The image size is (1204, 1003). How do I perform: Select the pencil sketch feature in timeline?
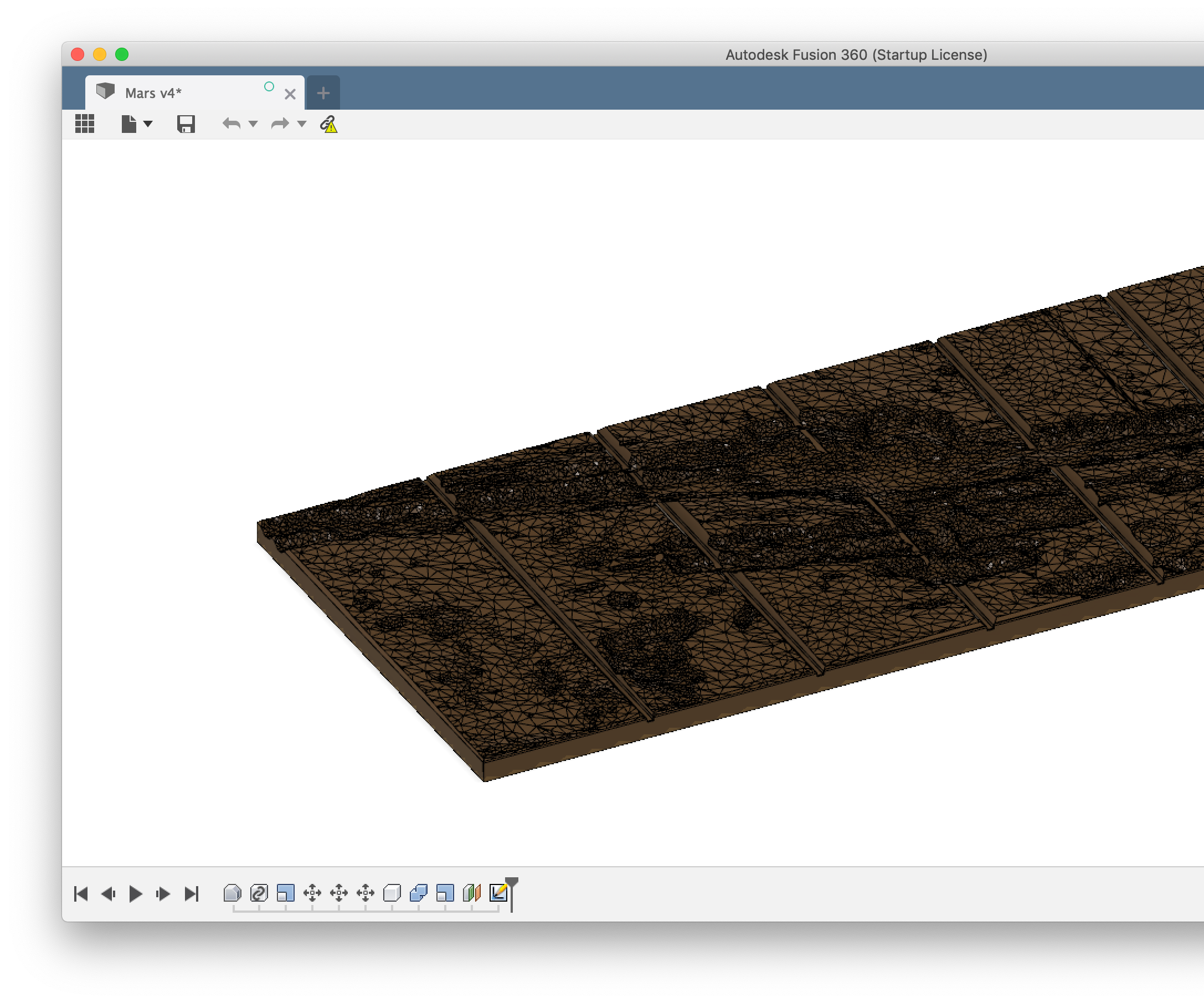498,893
